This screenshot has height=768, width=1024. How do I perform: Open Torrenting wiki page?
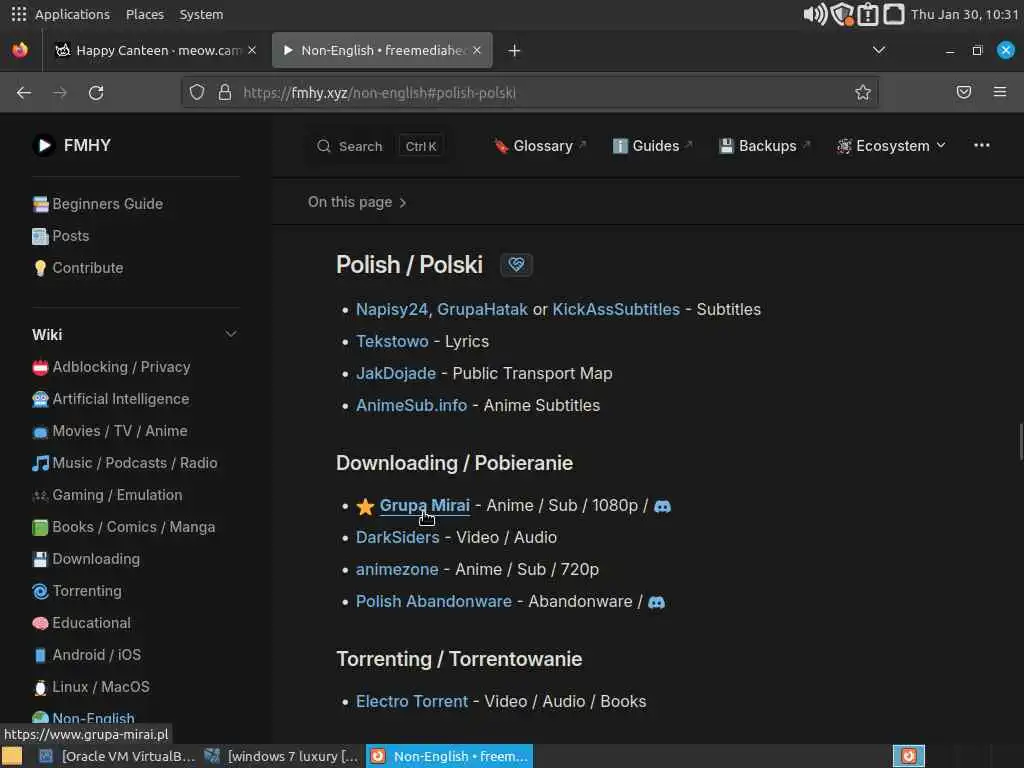click(x=77, y=591)
